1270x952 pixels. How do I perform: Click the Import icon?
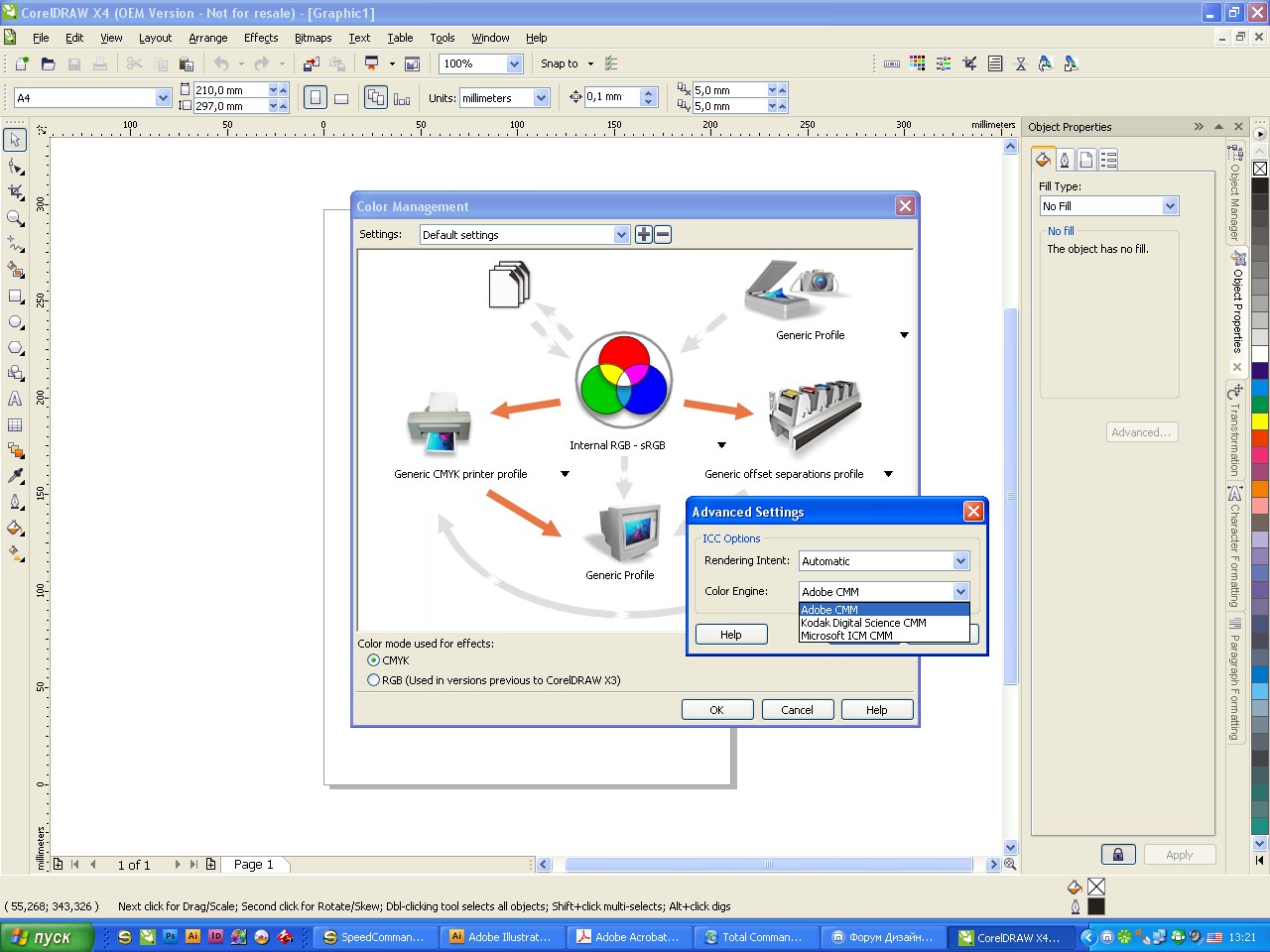coord(312,63)
